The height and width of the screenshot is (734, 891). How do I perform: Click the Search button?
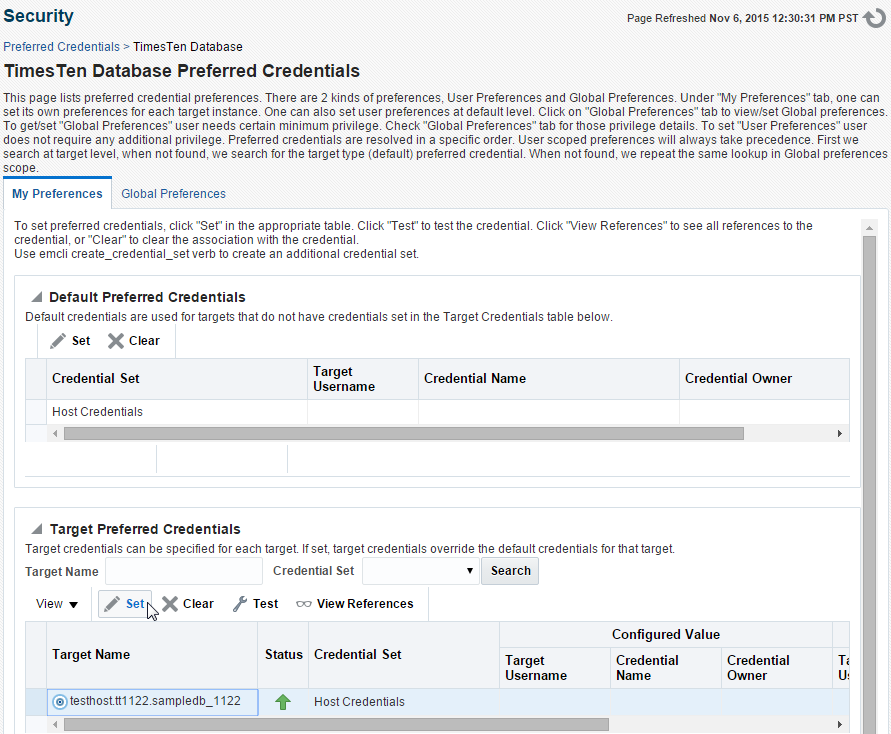[510, 571]
